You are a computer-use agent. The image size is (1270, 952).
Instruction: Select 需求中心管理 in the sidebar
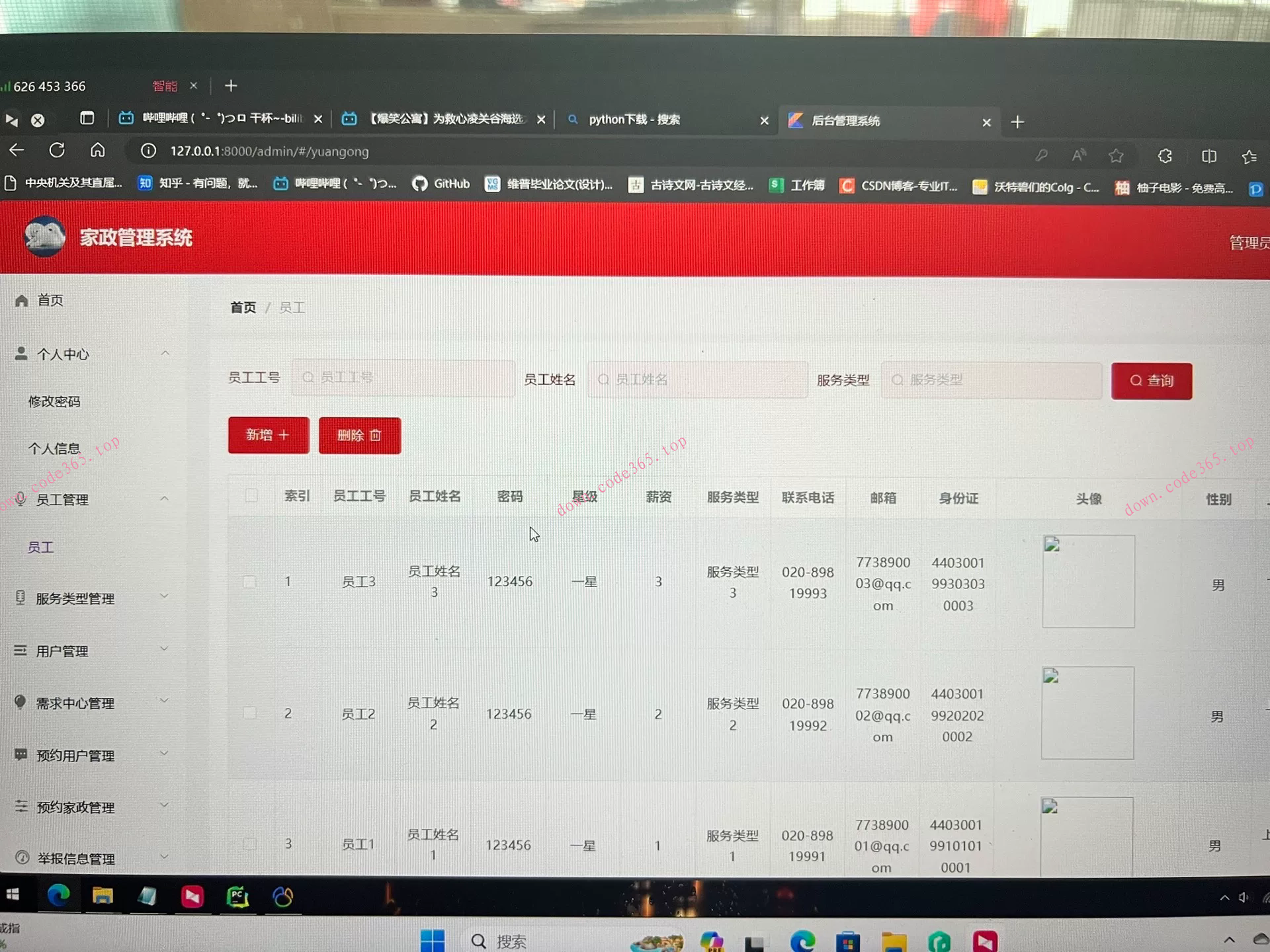(x=21, y=703)
